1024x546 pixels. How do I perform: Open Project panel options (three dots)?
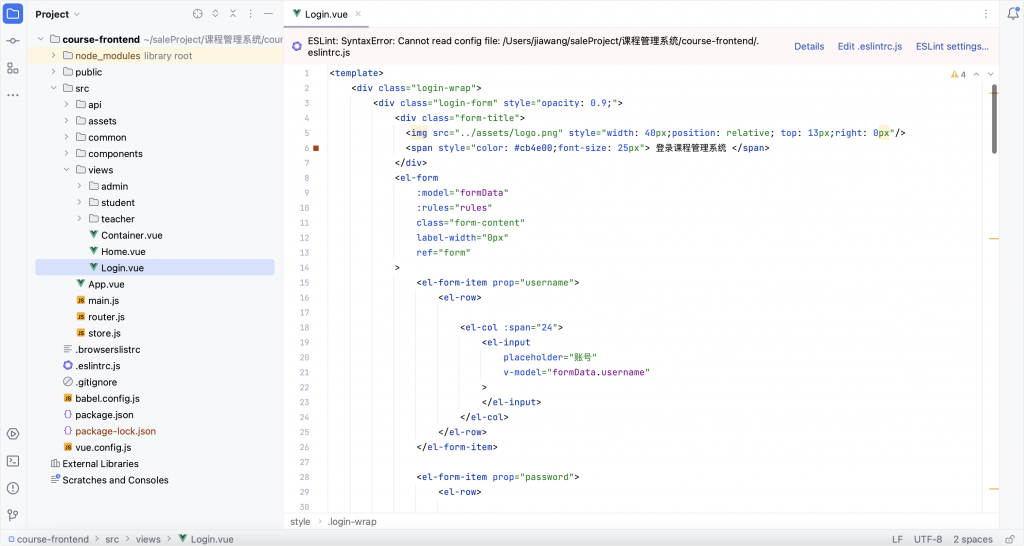pos(251,14)
